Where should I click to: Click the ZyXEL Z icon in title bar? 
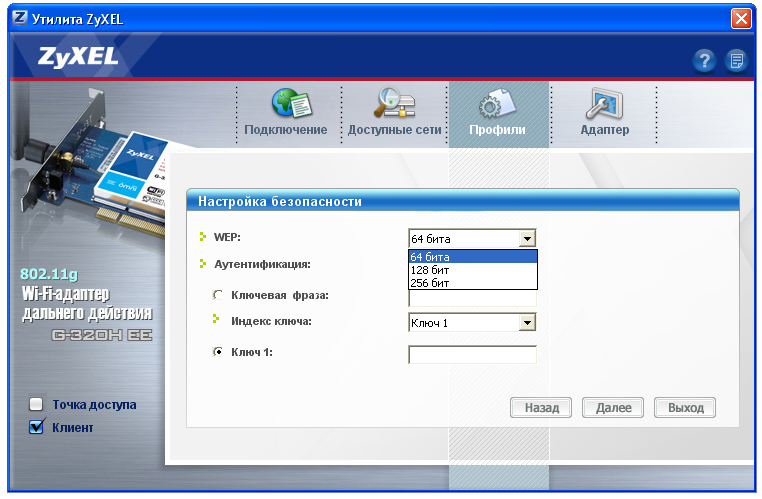click(x=20, y=18)
